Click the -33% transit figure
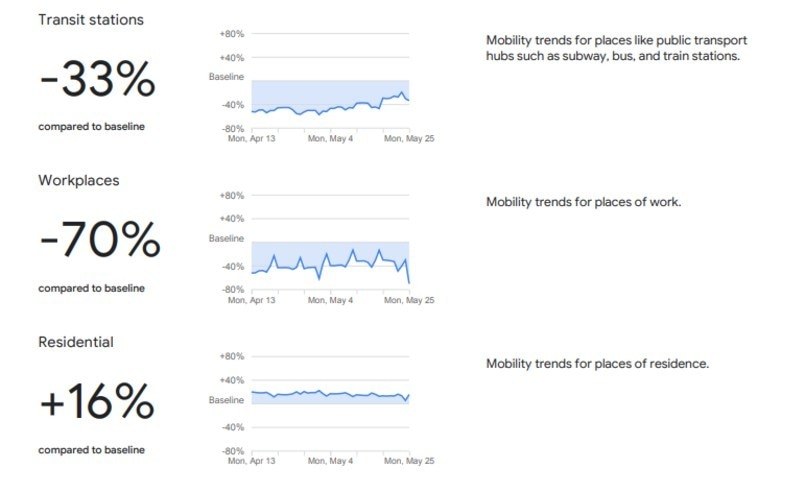The image size is (800, 480). tap(97, 79)
